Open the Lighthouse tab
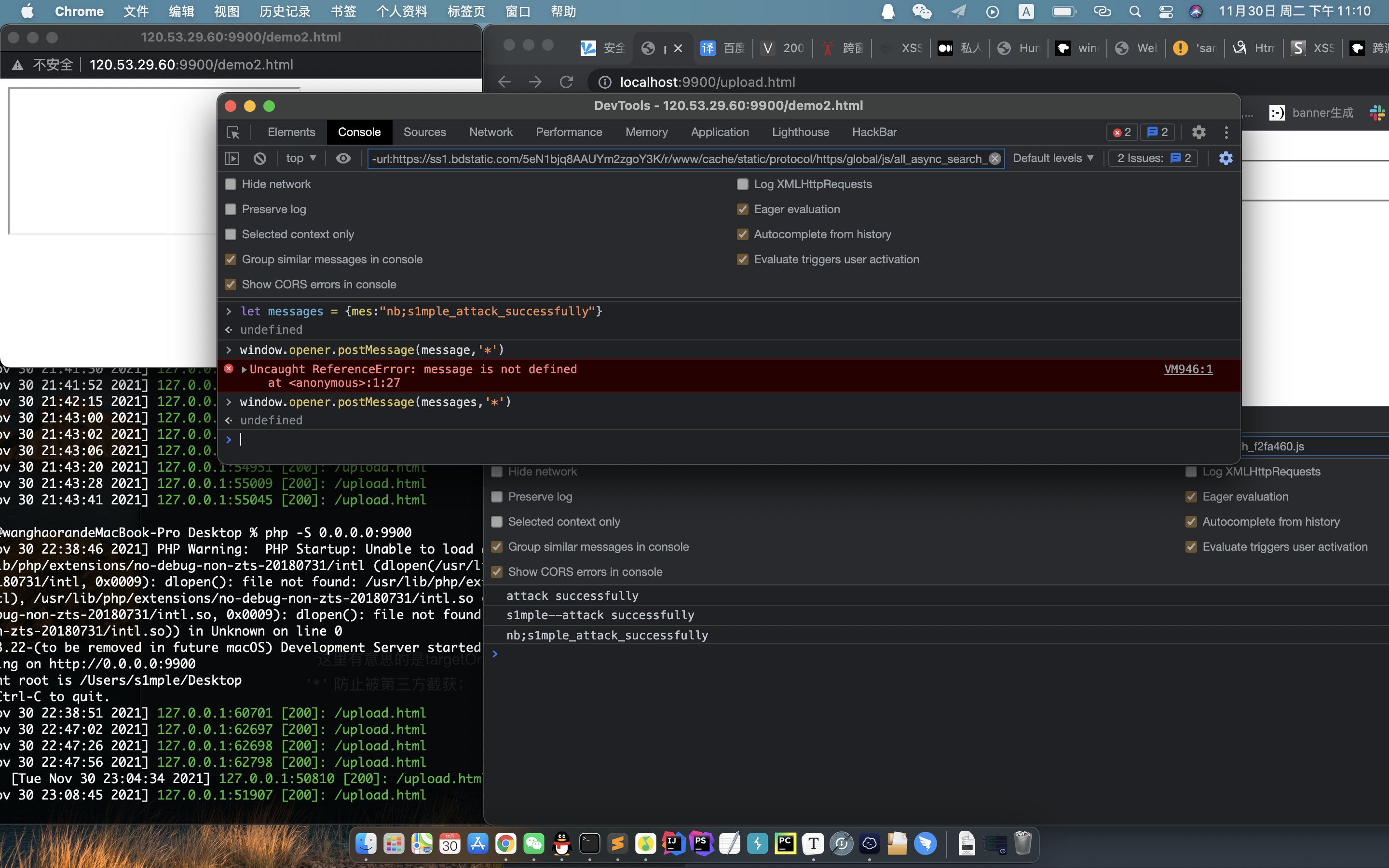This screenshot has width=1389, height=868. click(800, 133)
